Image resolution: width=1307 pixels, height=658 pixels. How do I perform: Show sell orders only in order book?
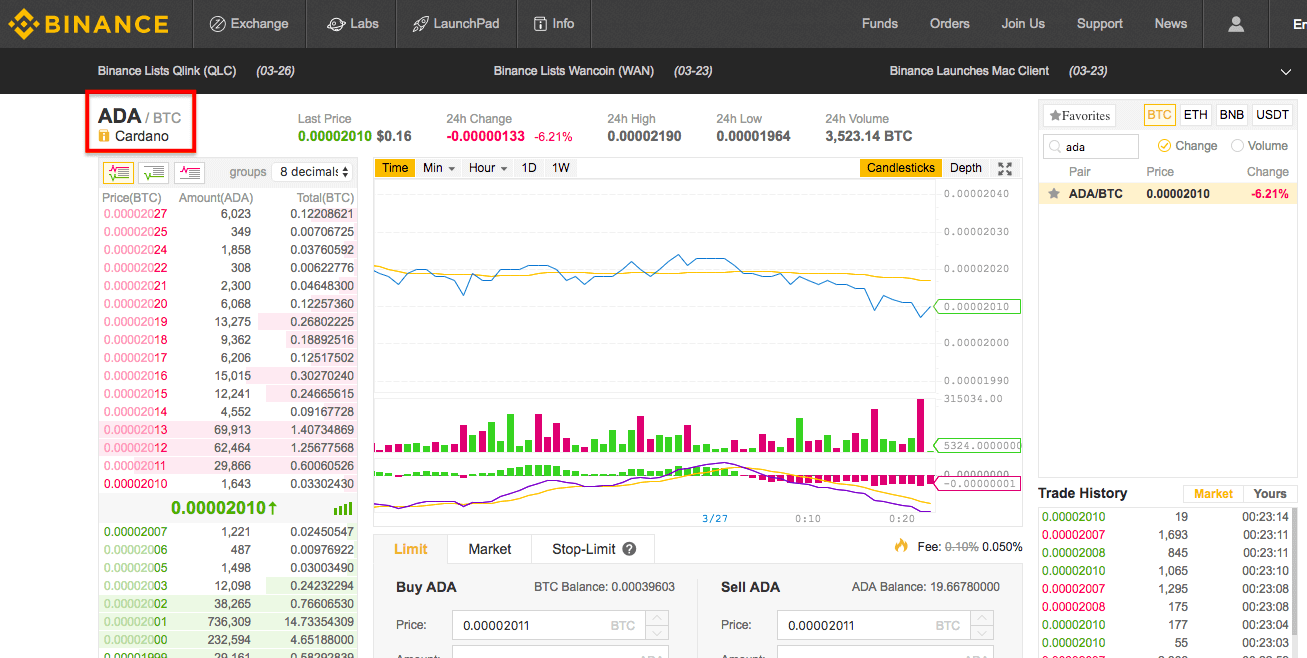coord(189,172)
